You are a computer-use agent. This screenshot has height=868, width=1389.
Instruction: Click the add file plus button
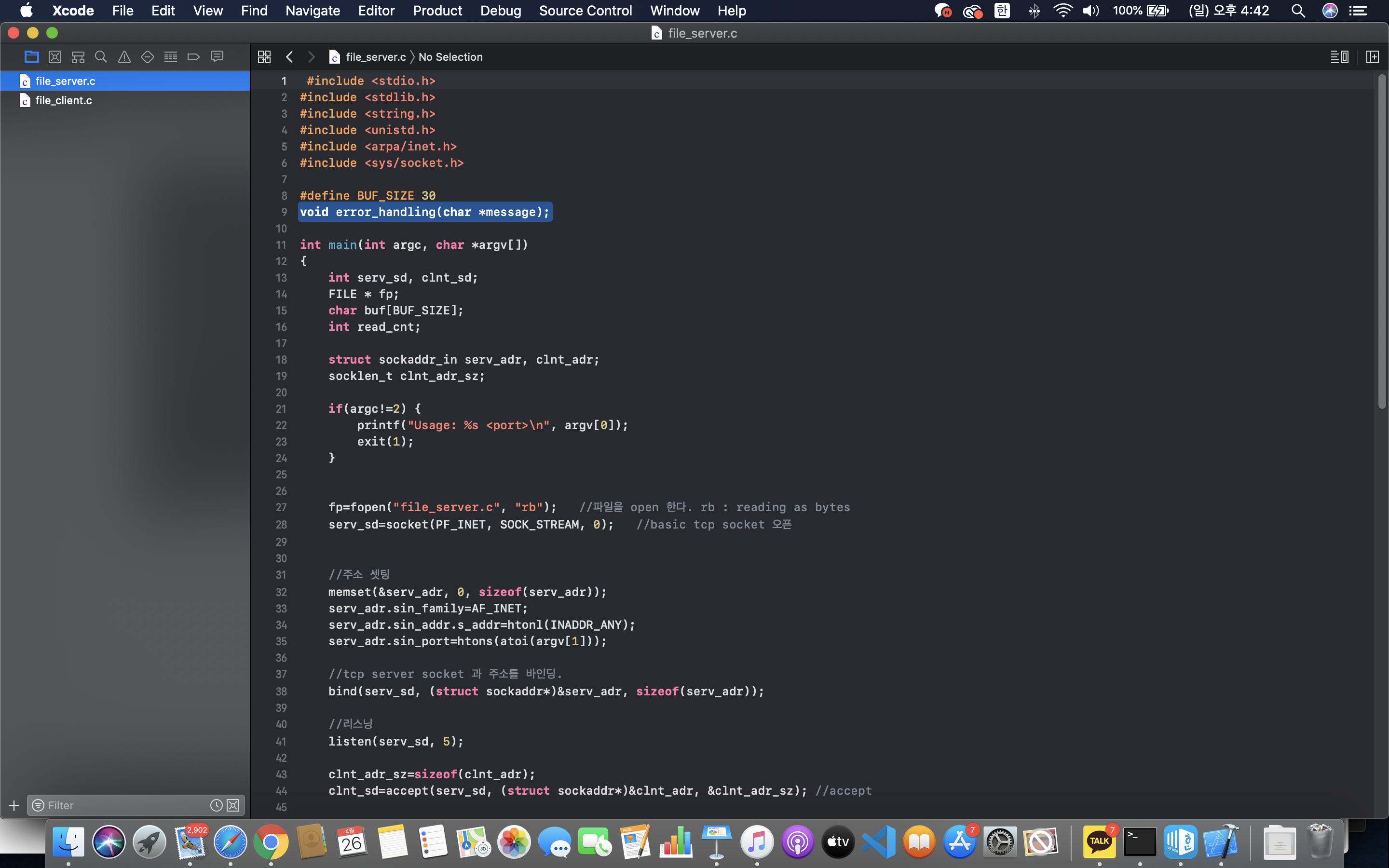click(14, 805)
